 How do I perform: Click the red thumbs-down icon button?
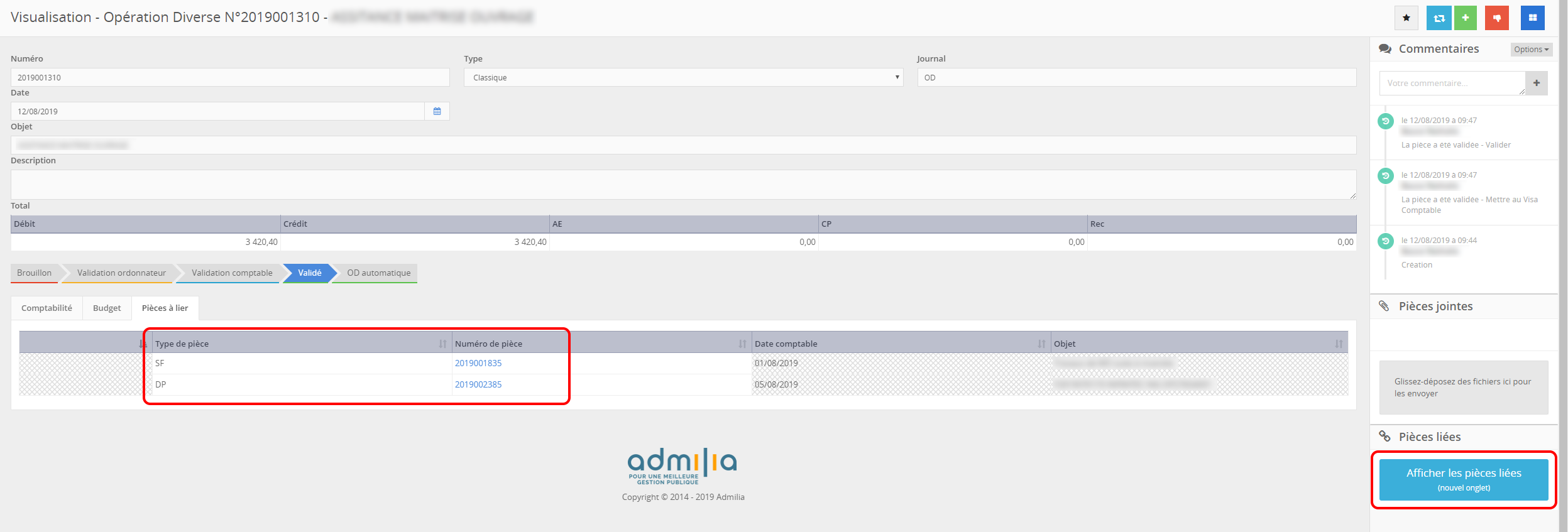pos(1496,18)
